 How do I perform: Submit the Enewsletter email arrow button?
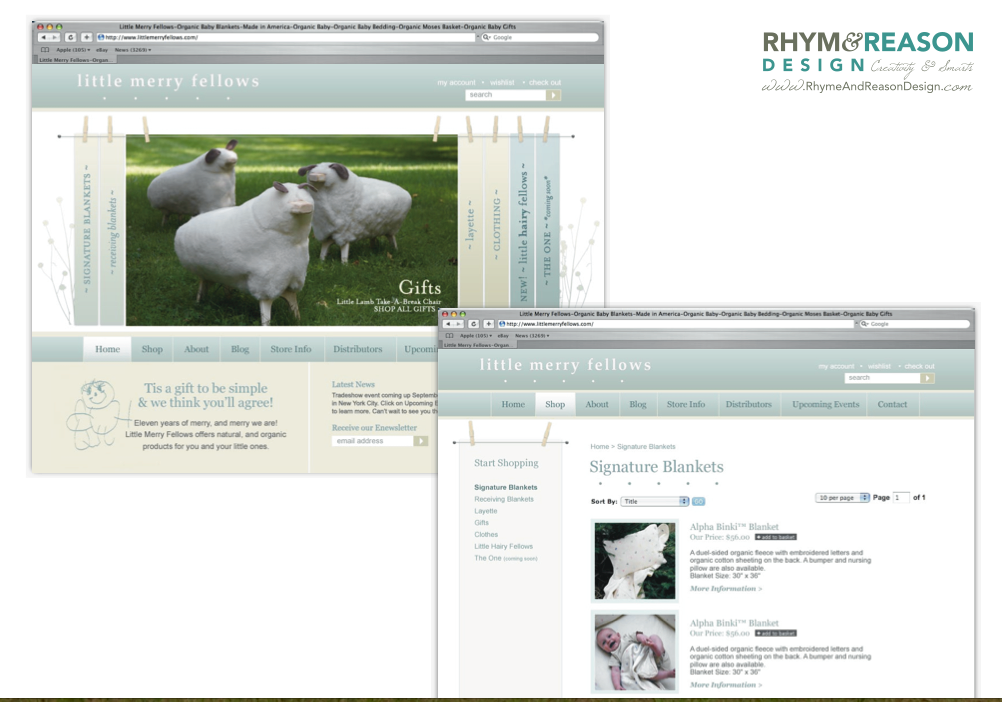click(x=420, y=441)
